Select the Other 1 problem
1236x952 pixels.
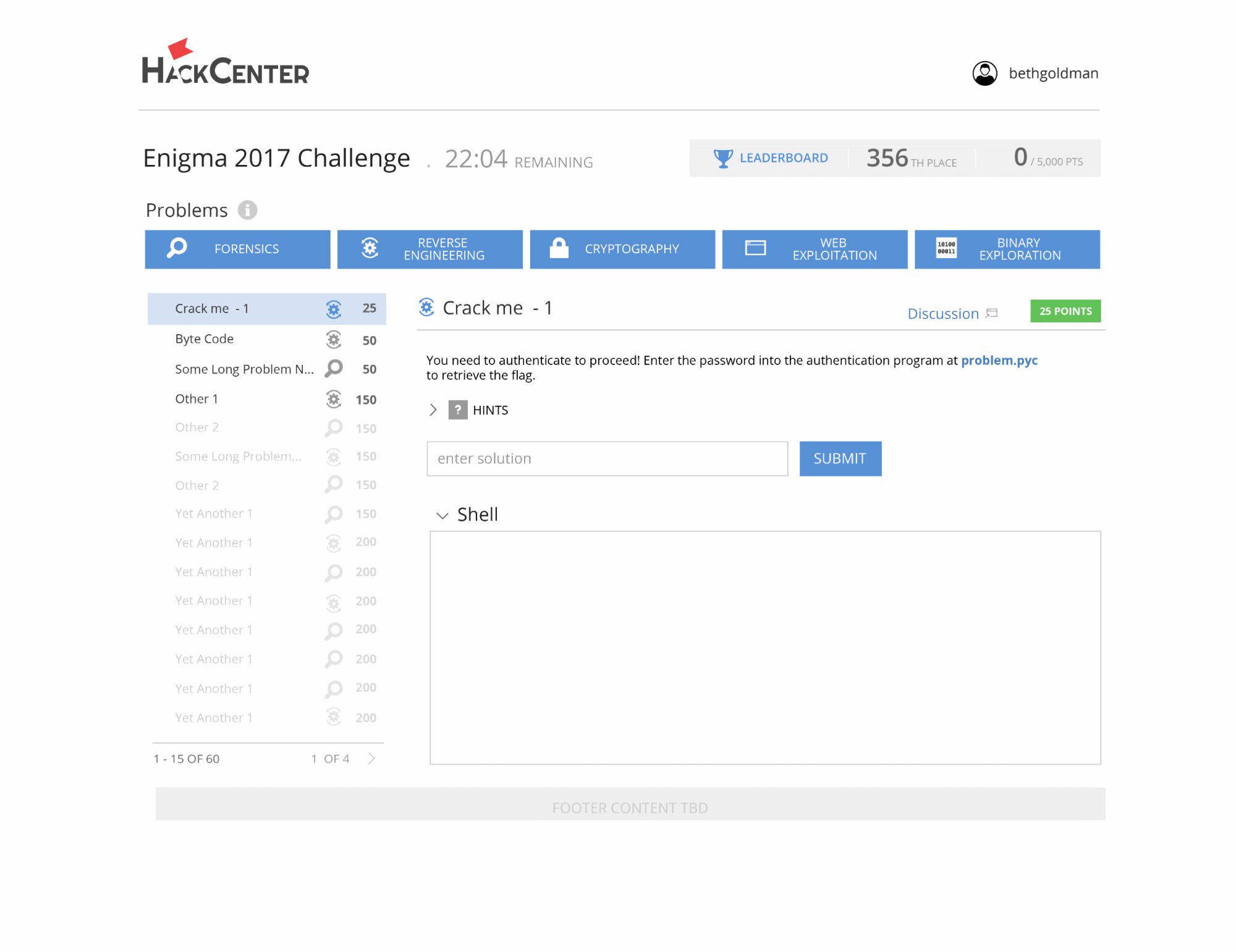(196, 399)
